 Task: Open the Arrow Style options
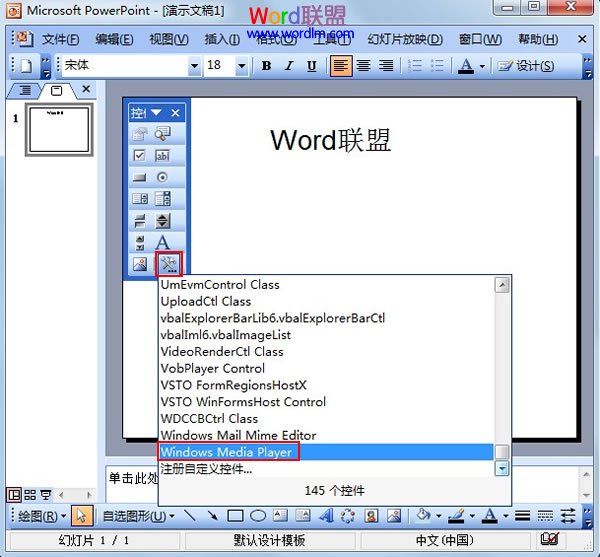(568, 516)
